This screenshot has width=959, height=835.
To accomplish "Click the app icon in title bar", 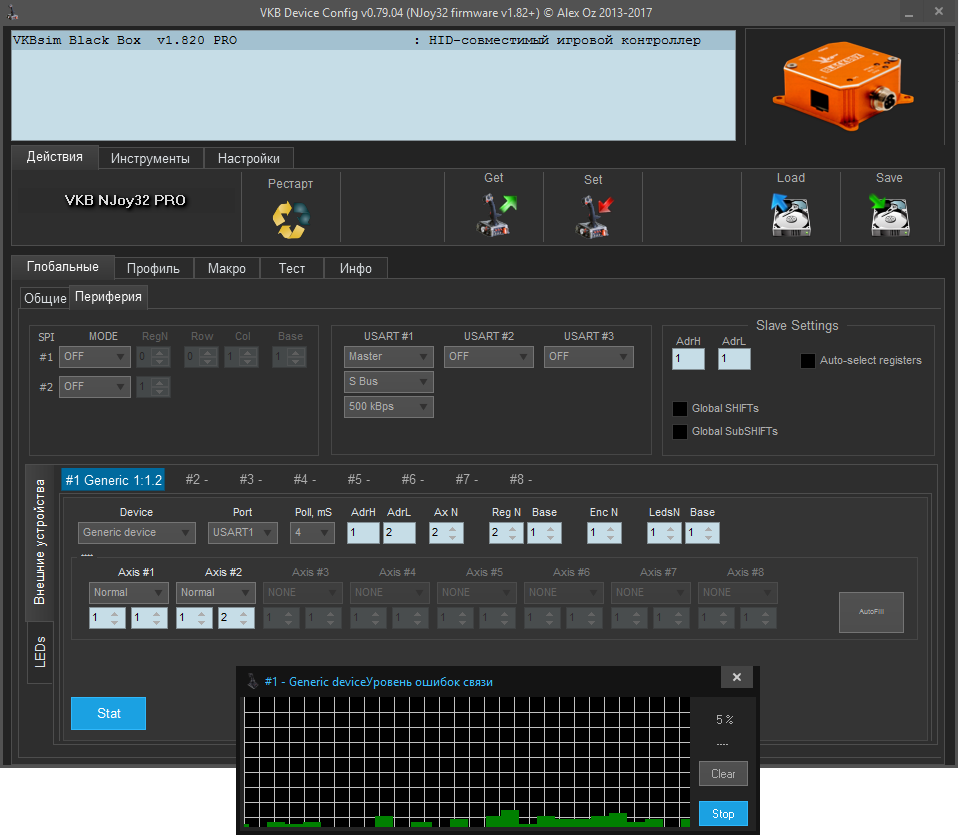I will [12, 12].
